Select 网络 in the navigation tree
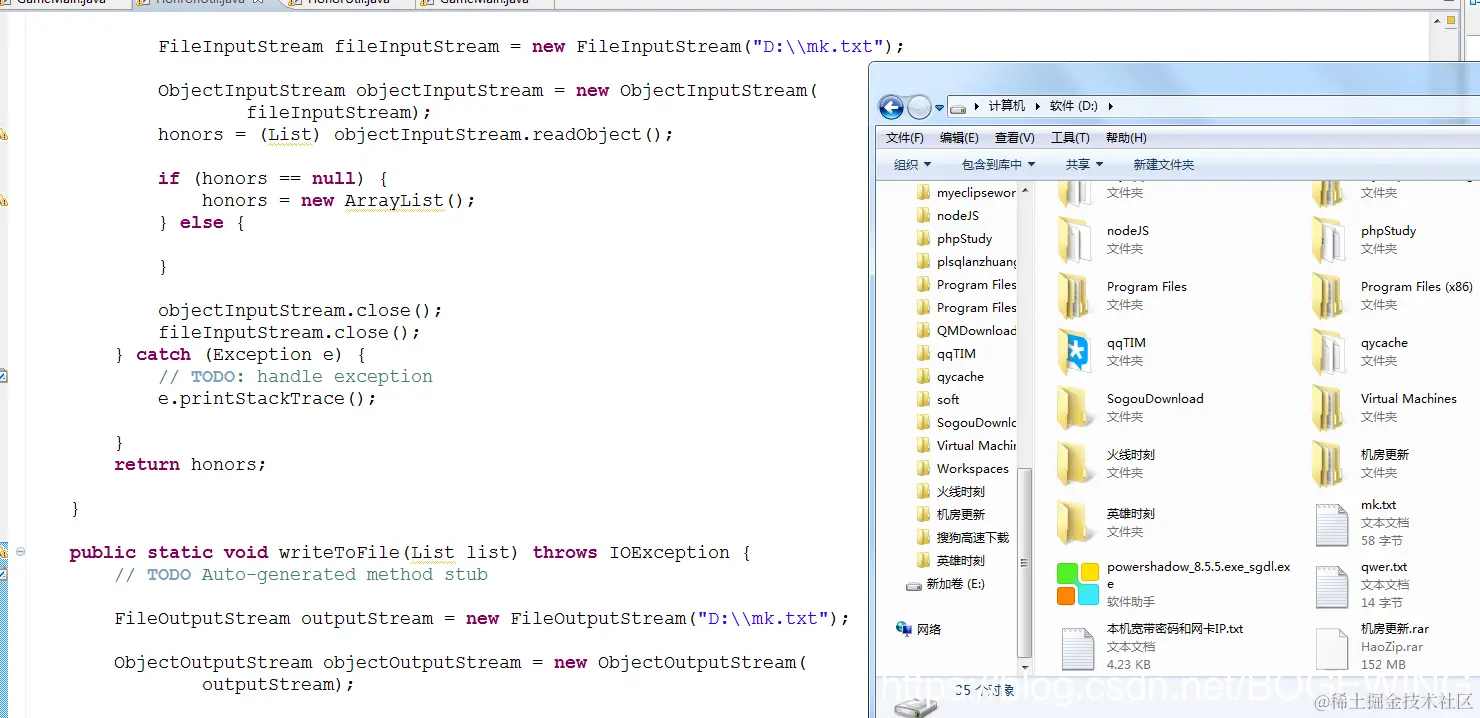Viewport: 1480px width, 718px height. (918, 629)
